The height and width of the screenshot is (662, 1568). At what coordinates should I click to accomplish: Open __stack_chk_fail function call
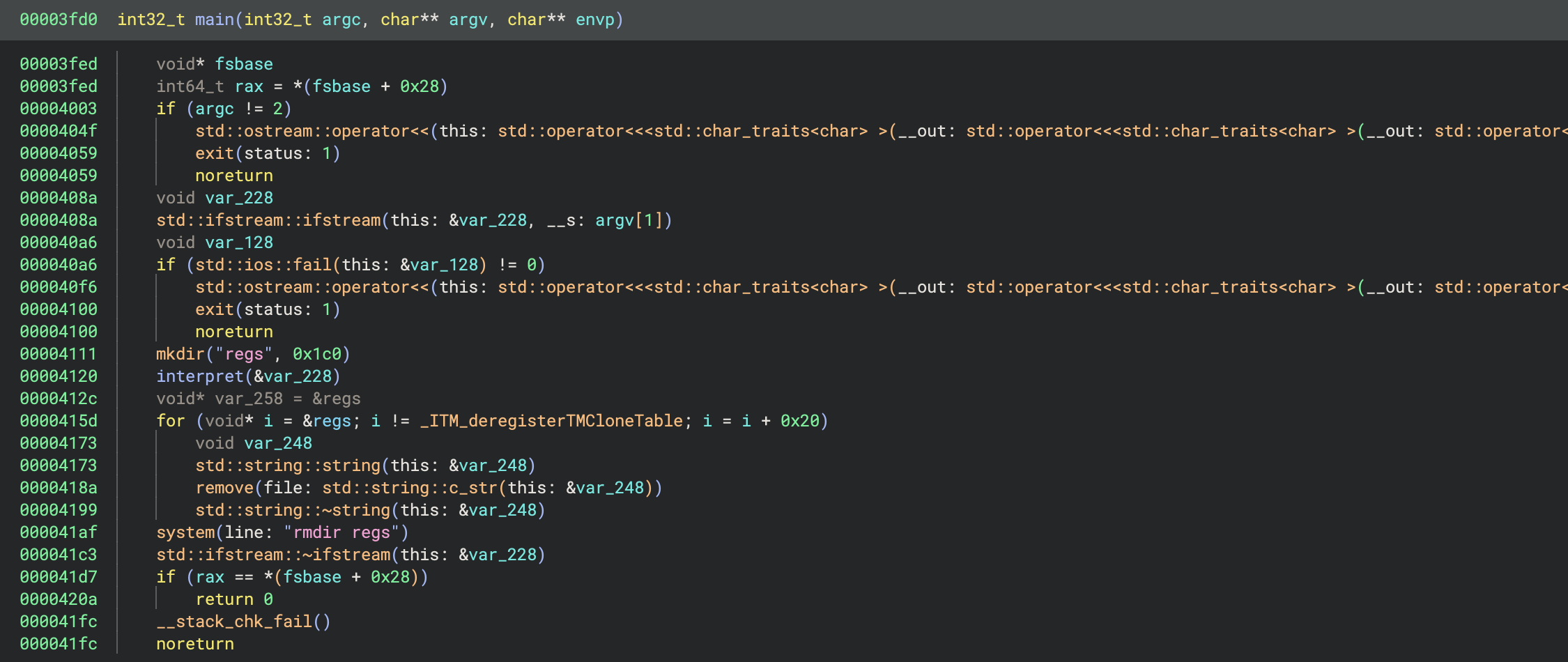pos(234,622)
